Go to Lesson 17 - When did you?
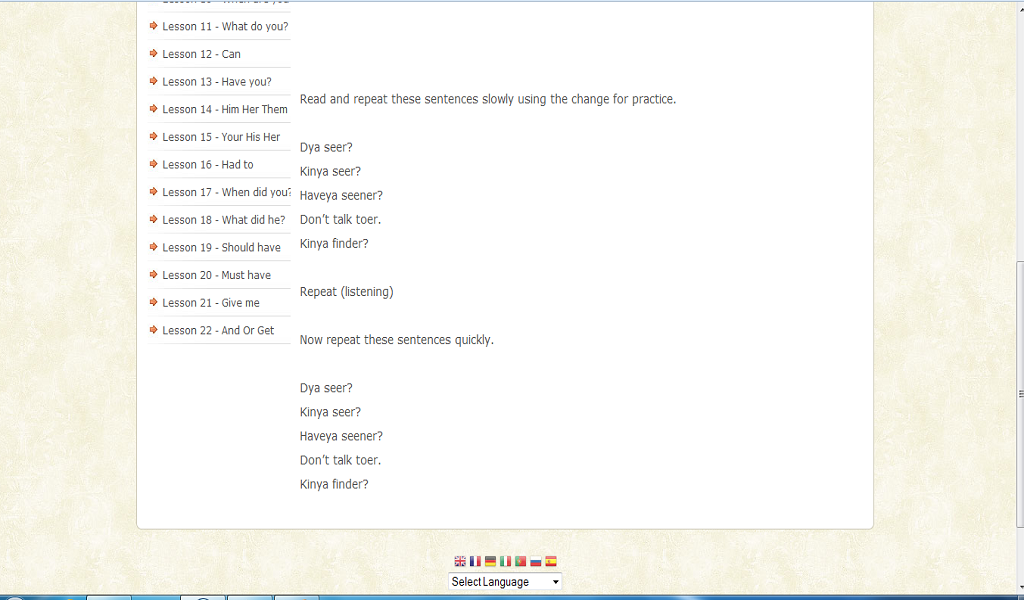1024x600 pixels. tap(226, 193)
